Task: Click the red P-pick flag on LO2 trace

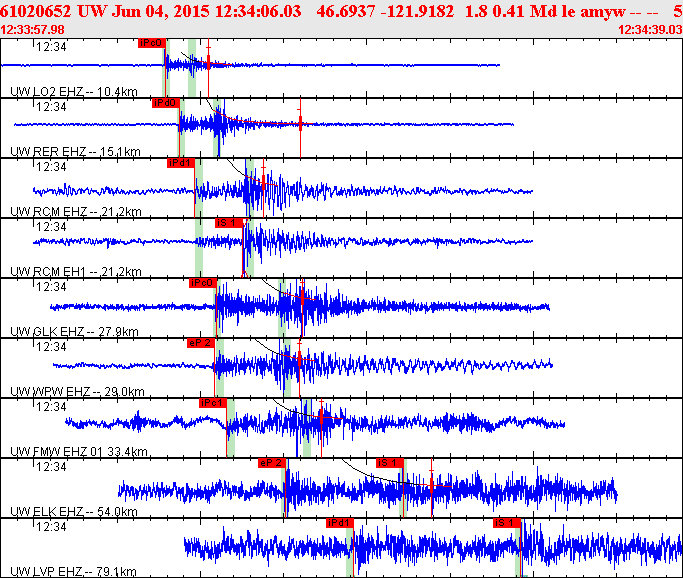Action: click(x=150, y=43)
